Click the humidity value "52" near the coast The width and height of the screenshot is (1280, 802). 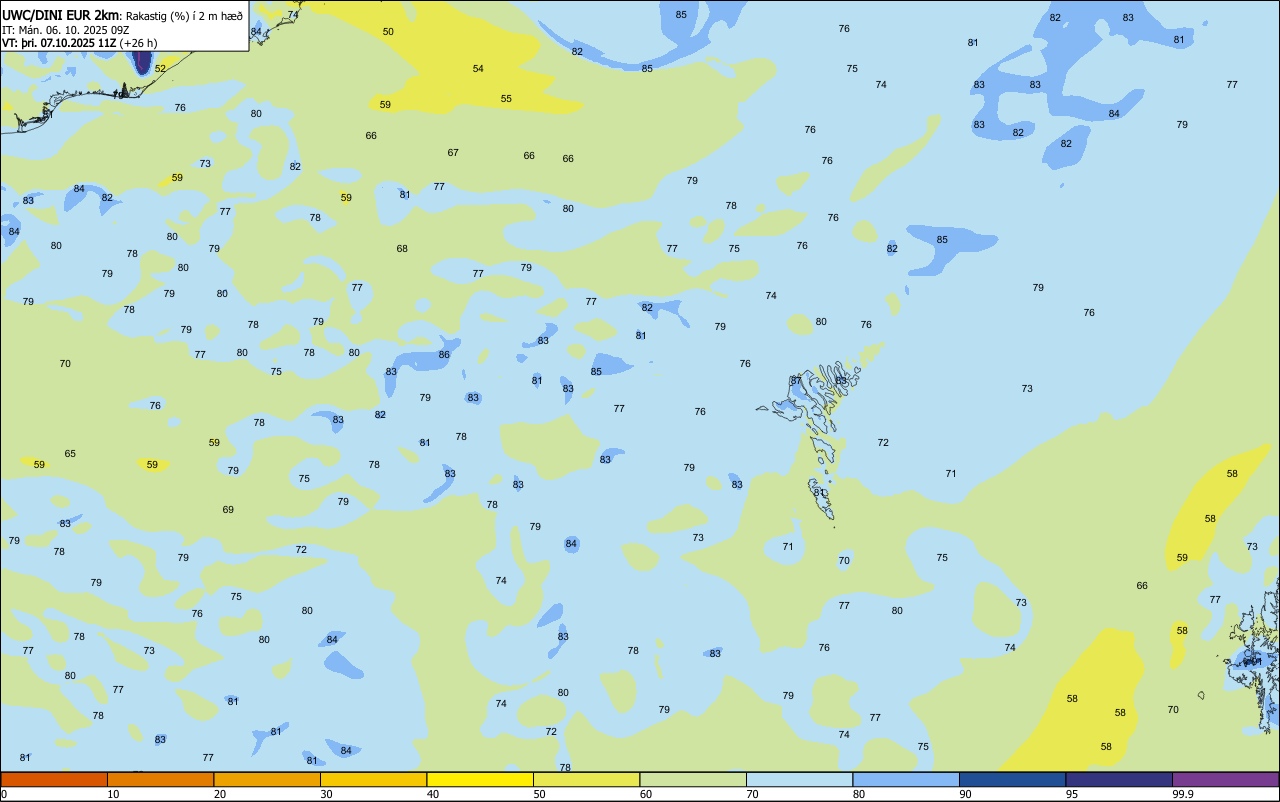click(x=160, y=69)
